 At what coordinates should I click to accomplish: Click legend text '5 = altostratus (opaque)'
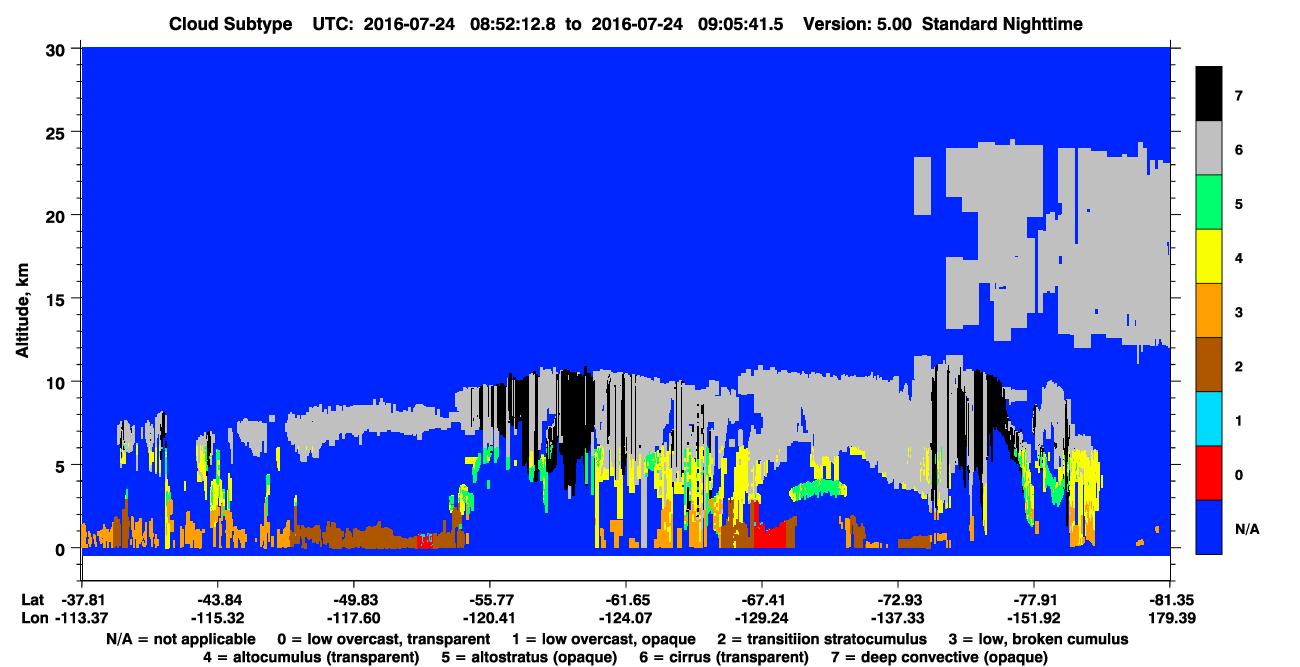click(x=530, y=657)
